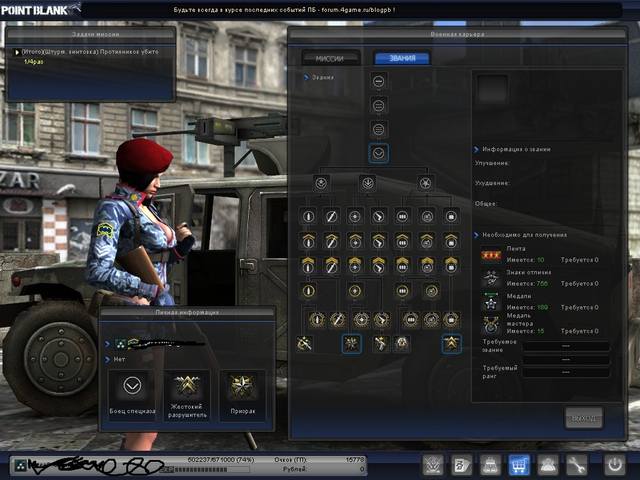Open the inventory bag icon in bottom bar
Image resolution: width=640 pixels, height=480 pixels.
click(490, 465)
